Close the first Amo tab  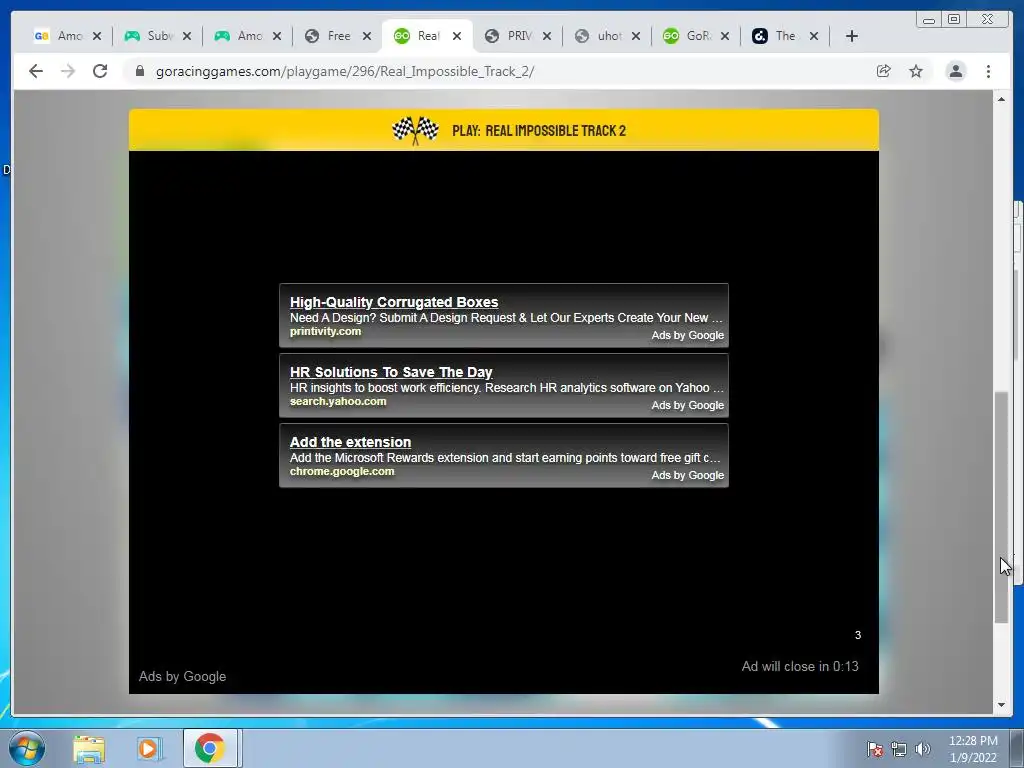click(97, 36)
